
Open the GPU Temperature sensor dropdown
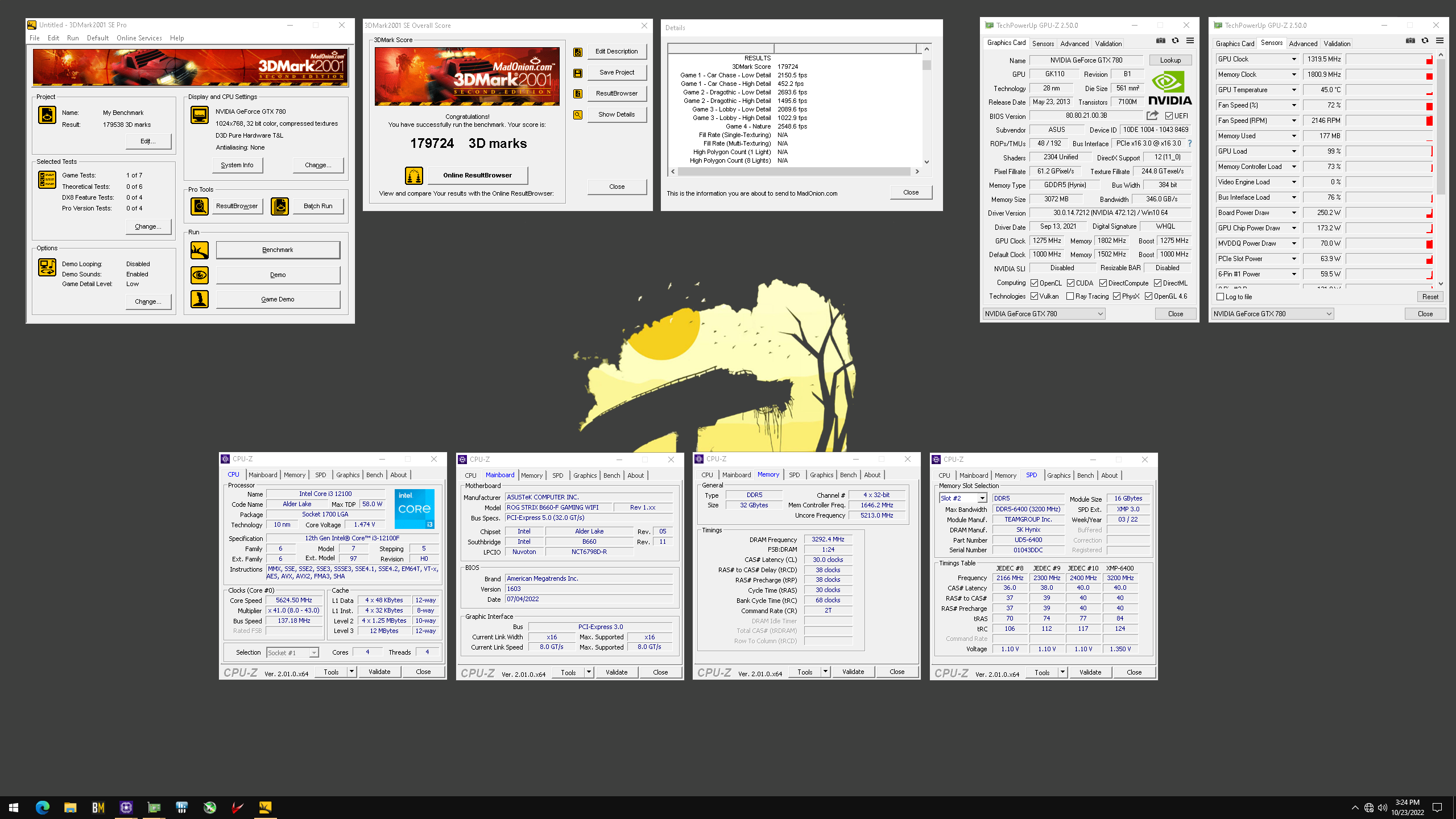coord(1294,90)
